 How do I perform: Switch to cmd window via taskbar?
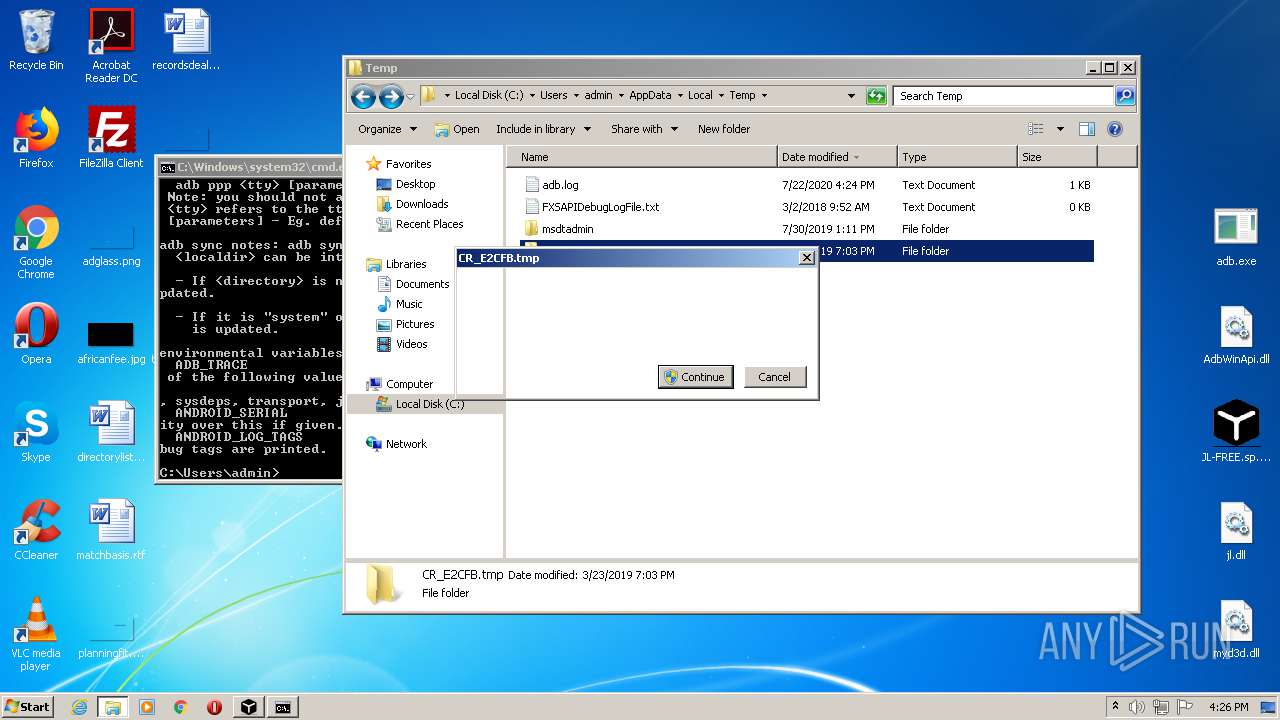(283, 707)
